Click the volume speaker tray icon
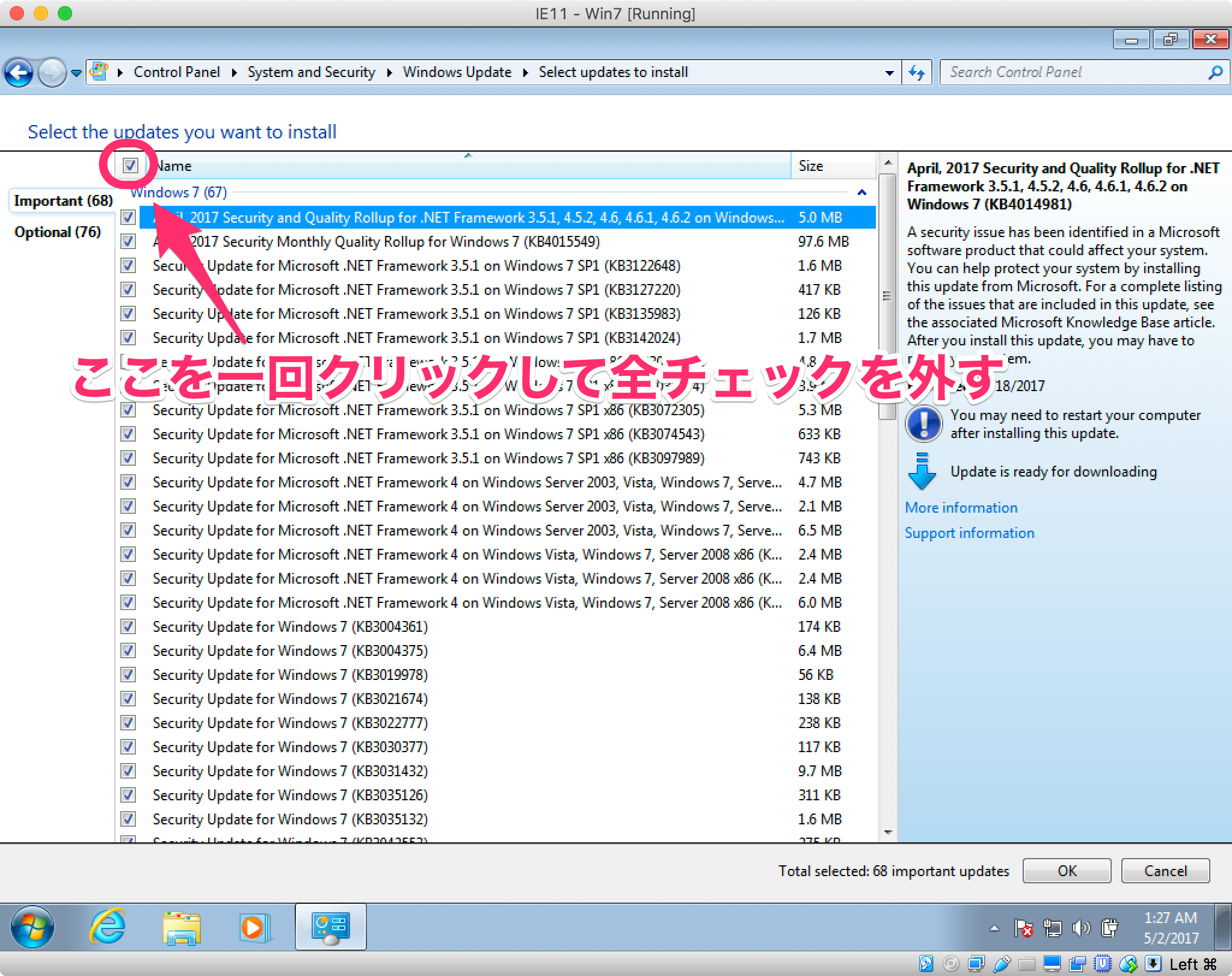The image size is (1232, 976). click(x=1081, y=928)
